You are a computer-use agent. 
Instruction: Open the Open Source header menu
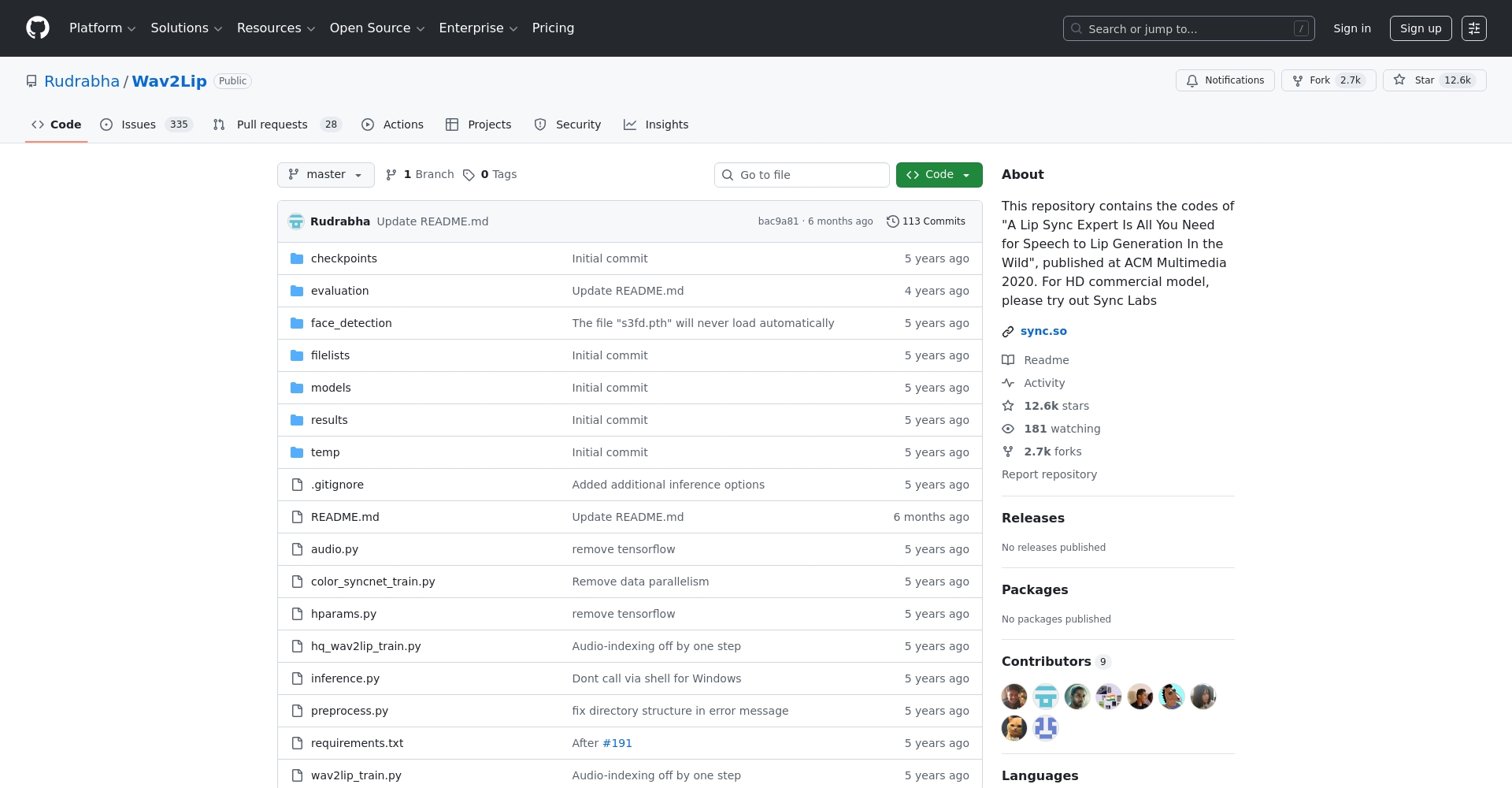click(376, 28)
